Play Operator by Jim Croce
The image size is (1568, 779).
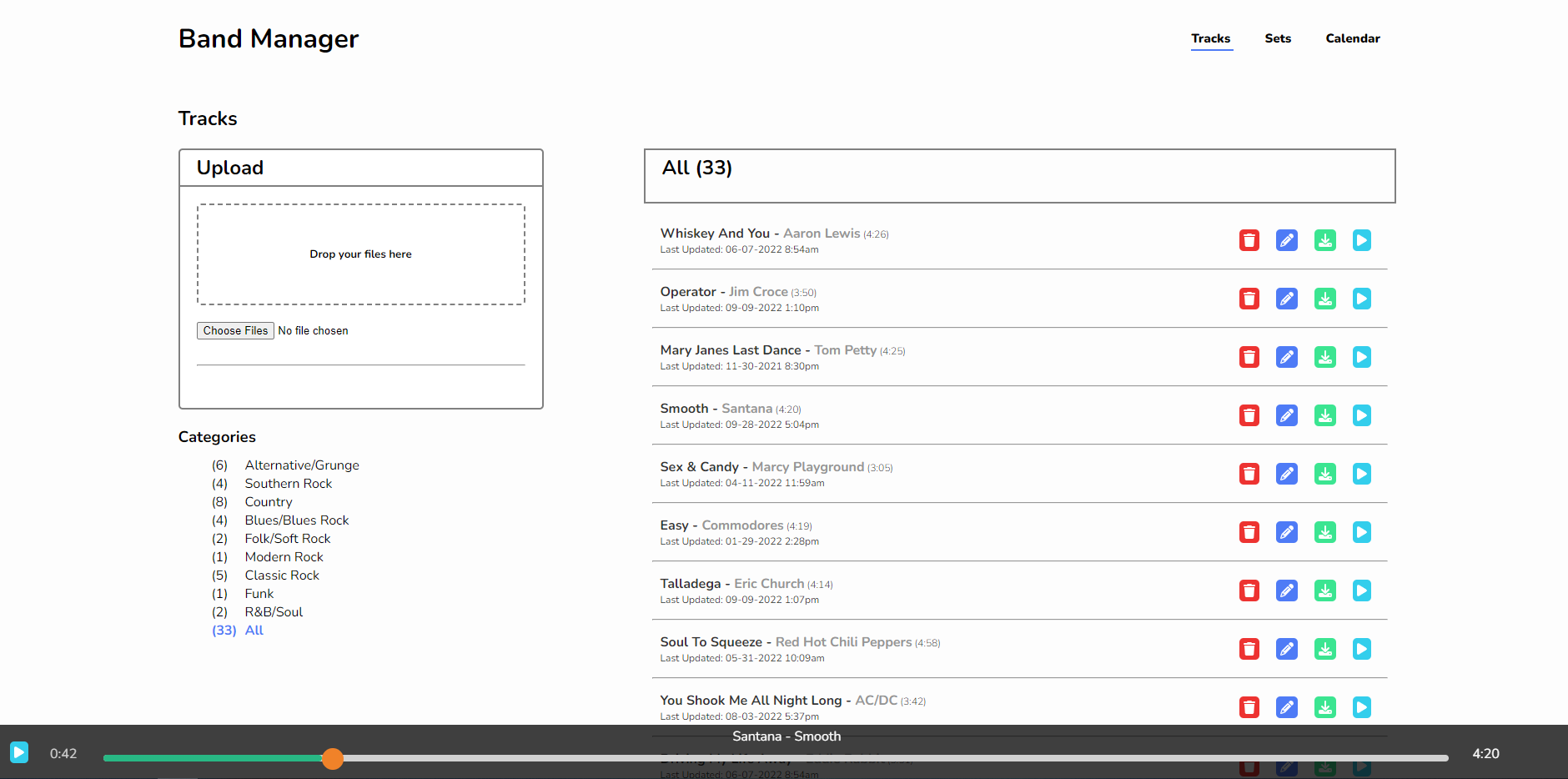coord(1362,299)
